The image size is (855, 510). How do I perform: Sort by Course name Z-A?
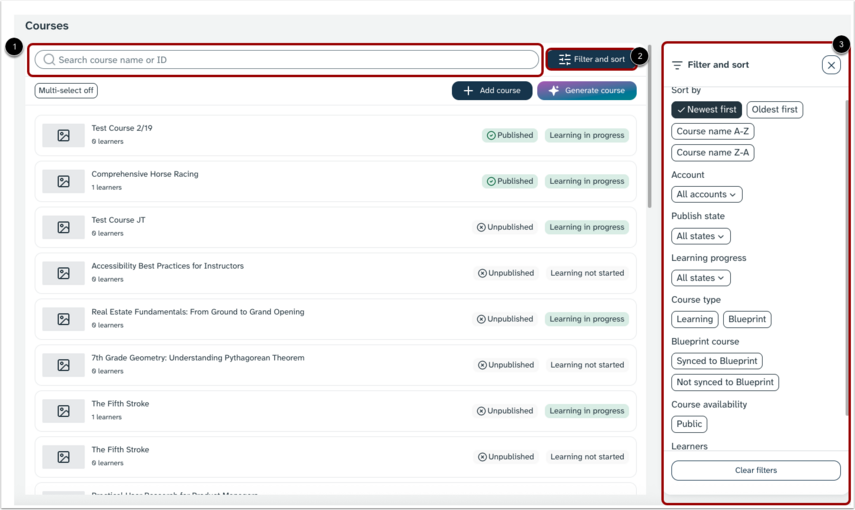pyautogui.click(x=713, y=153)
